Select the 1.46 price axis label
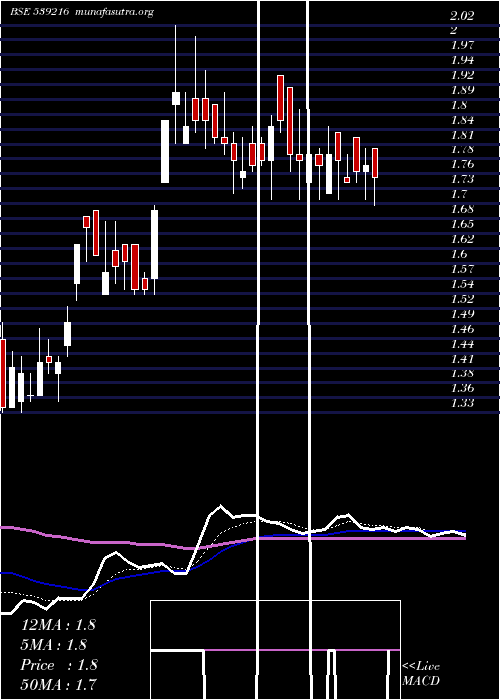This screenshot has width=500, height=700. (462, 329)
